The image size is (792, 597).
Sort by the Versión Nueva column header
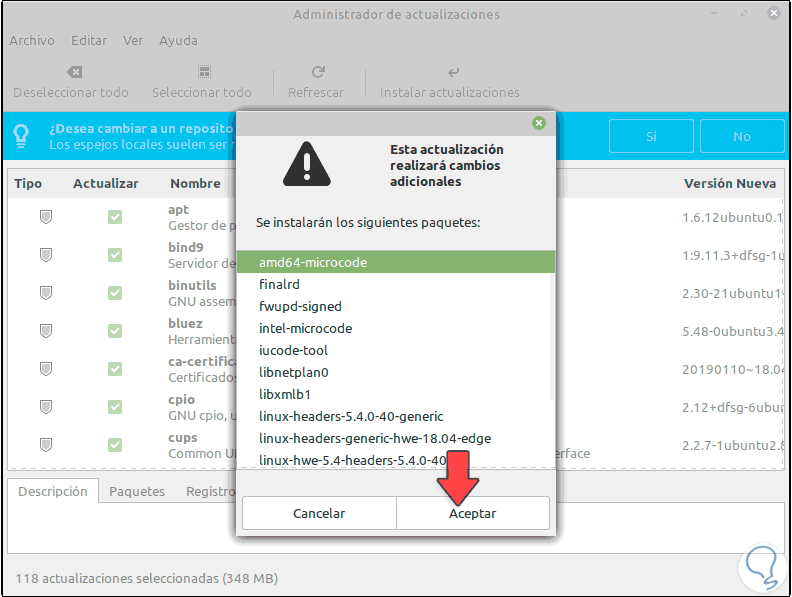click(x=730, y=183)
